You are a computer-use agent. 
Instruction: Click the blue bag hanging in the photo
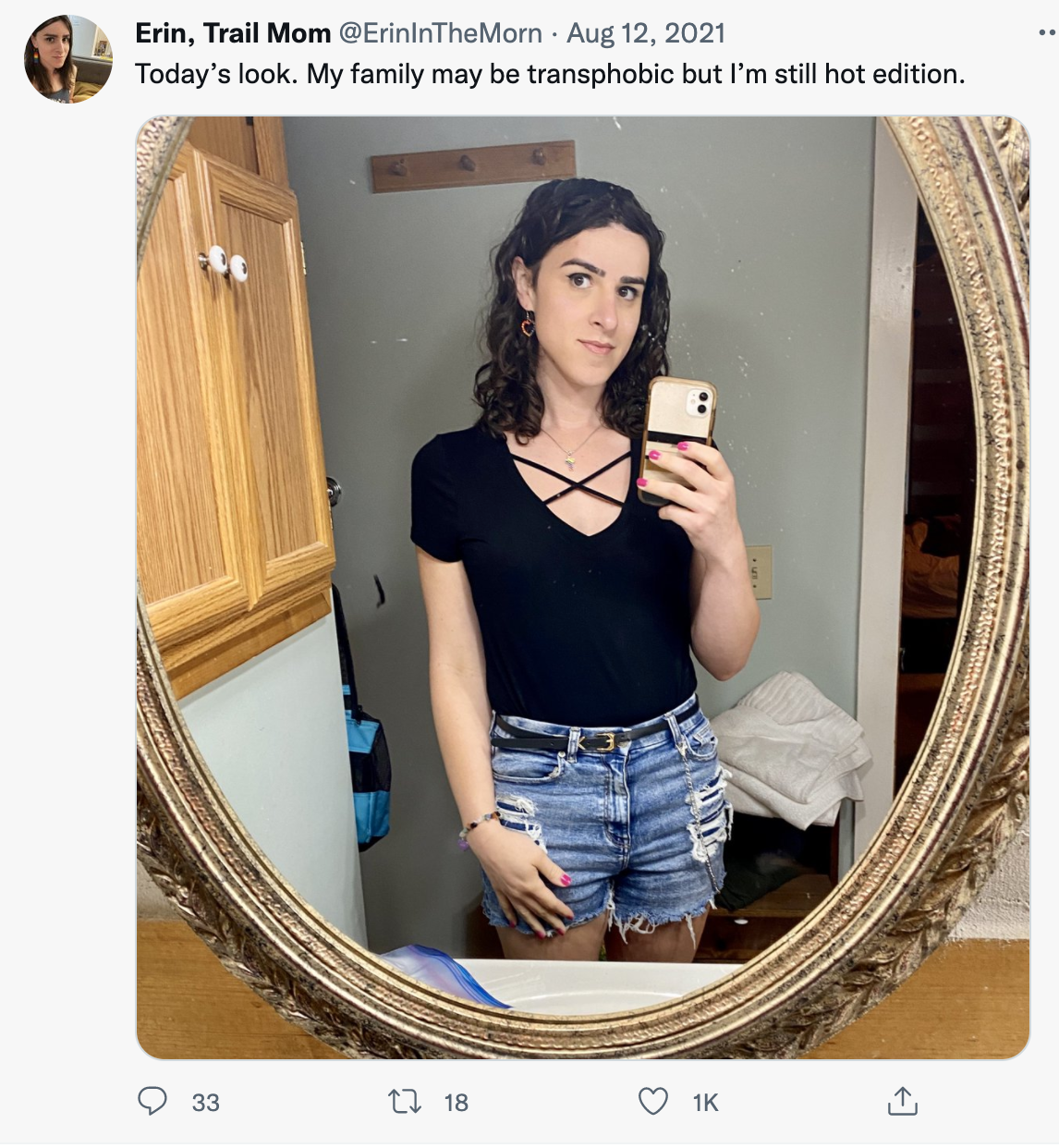367,776
